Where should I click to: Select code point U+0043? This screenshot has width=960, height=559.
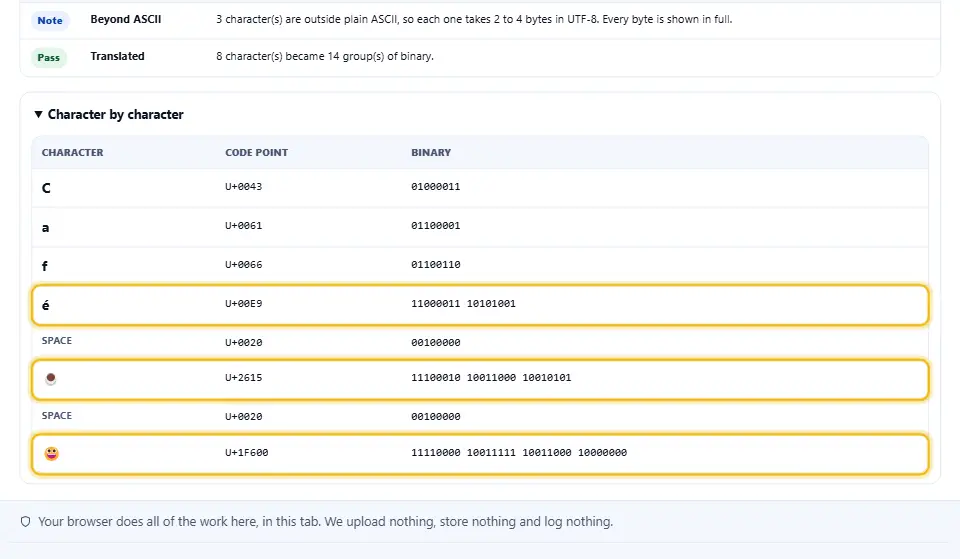pyautogui.click(x=244, y=187)
